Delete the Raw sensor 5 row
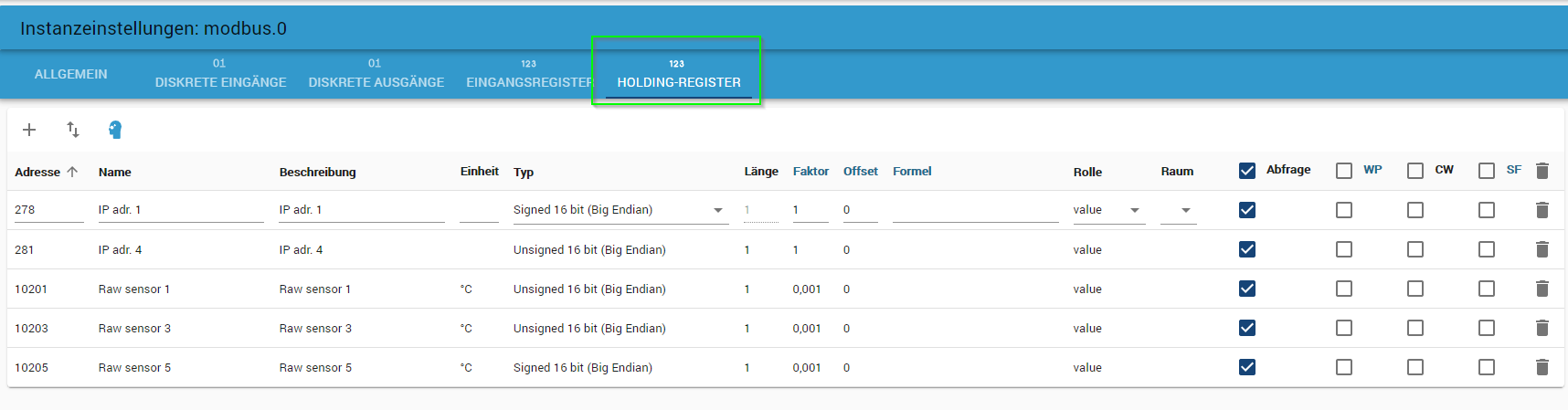 coord(1542,367)
